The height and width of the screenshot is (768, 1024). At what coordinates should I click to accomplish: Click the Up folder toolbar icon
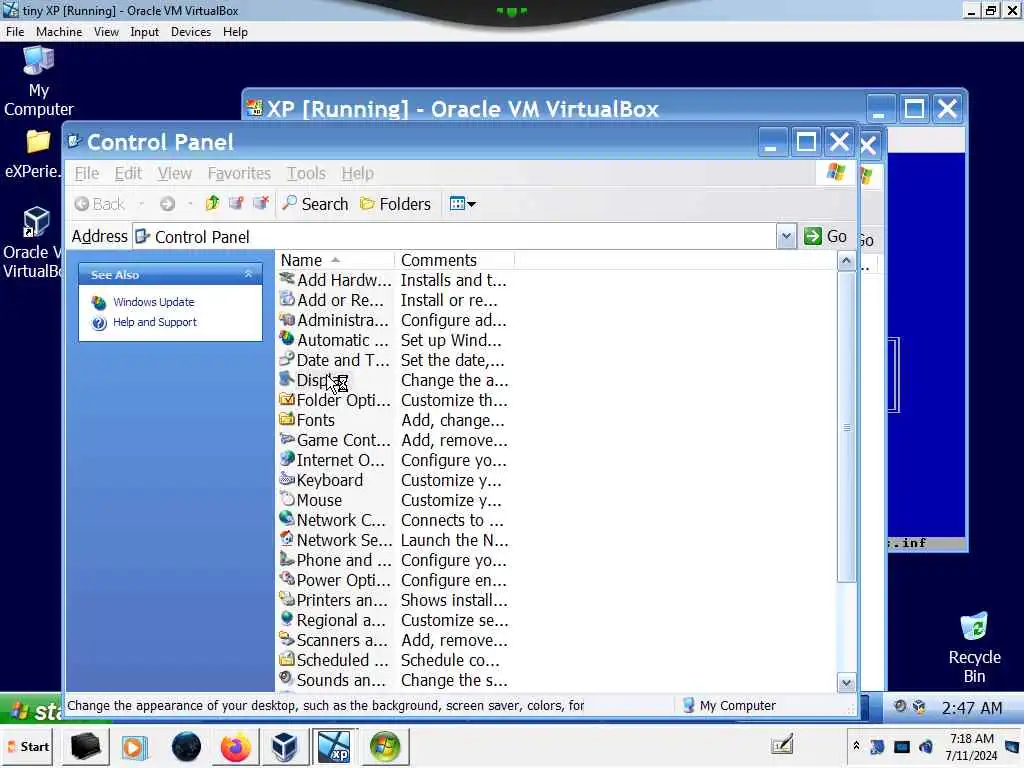tap(212, 204)
